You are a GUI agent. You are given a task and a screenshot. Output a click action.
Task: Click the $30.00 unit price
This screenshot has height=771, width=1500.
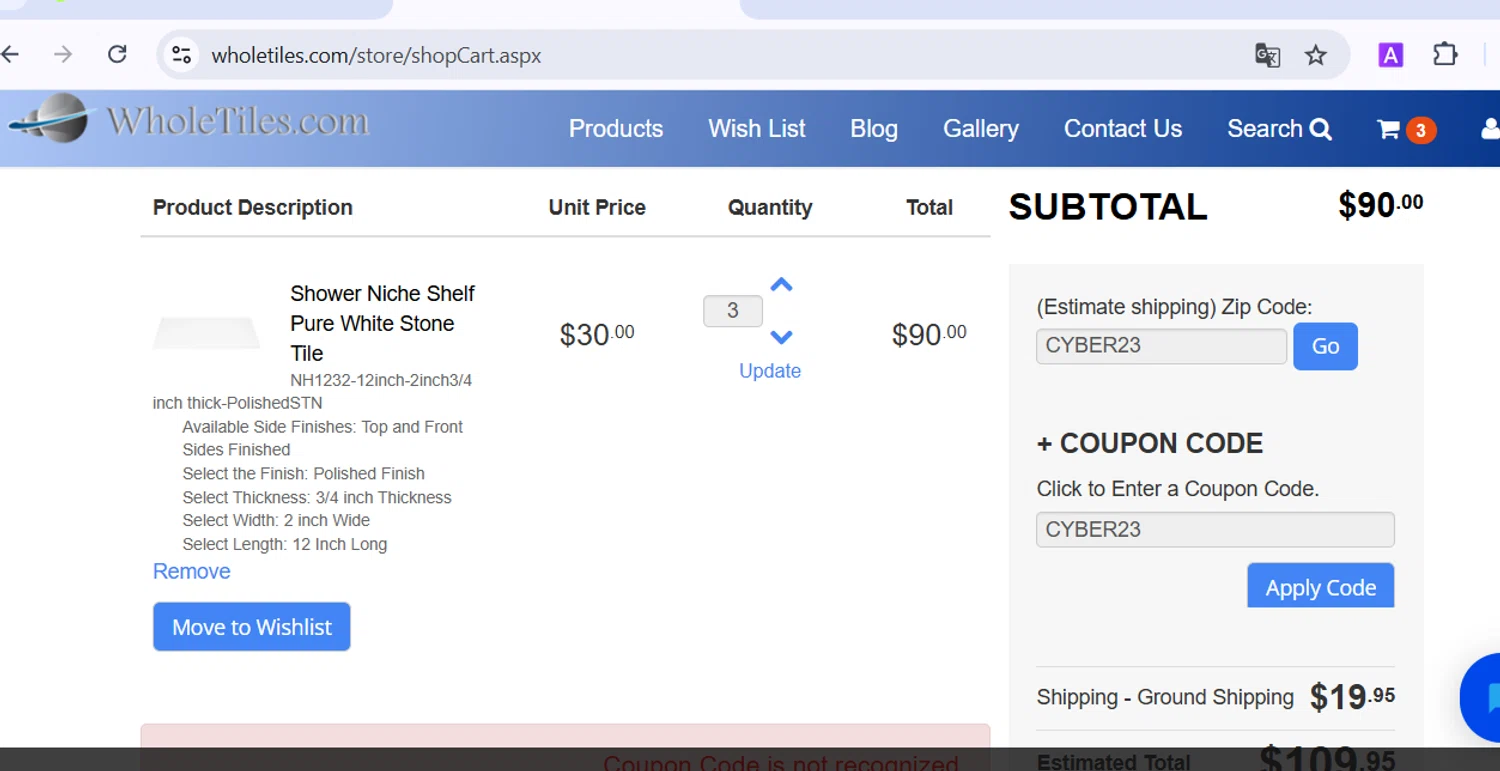tap(597, 334)
